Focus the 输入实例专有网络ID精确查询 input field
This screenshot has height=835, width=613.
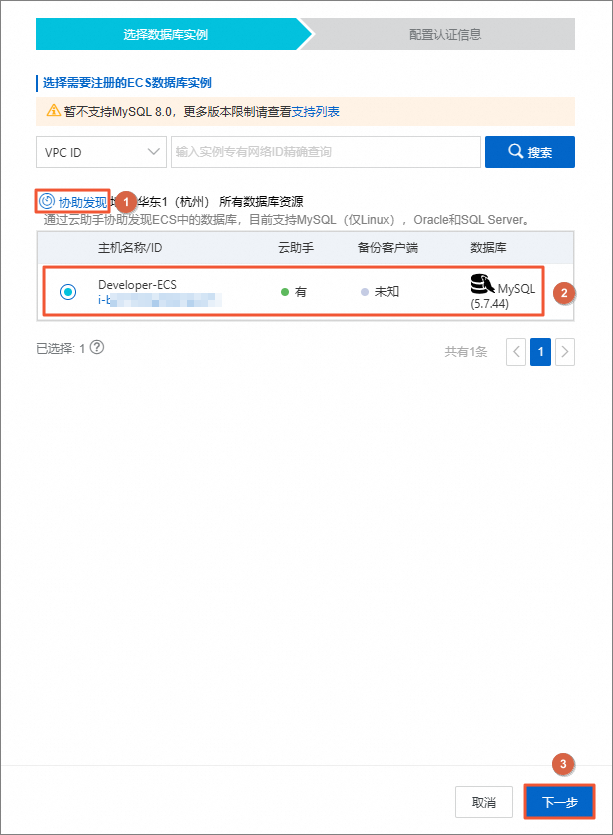click(x=326, y=152)
